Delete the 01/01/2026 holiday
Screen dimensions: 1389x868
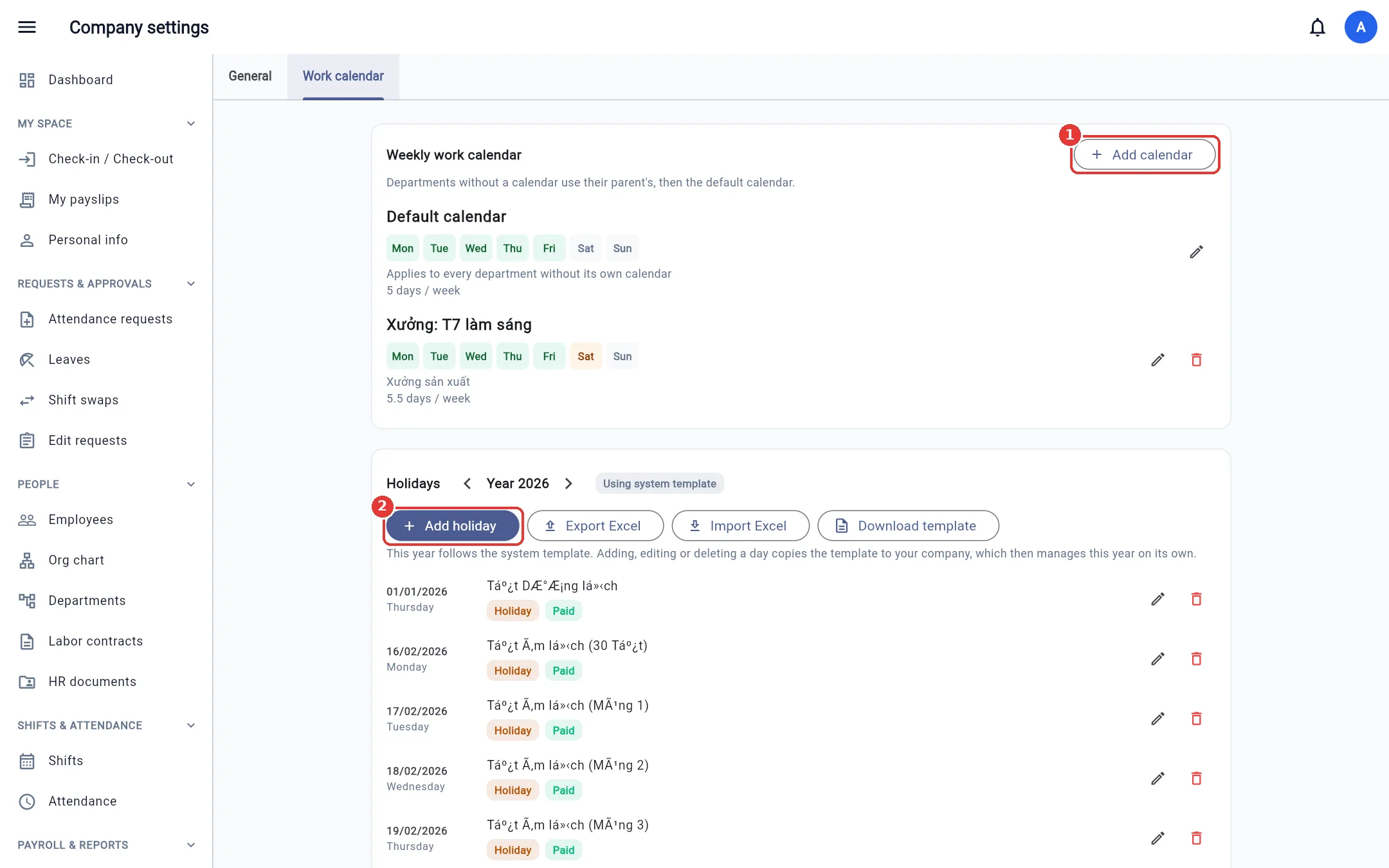coord(1196,599)
